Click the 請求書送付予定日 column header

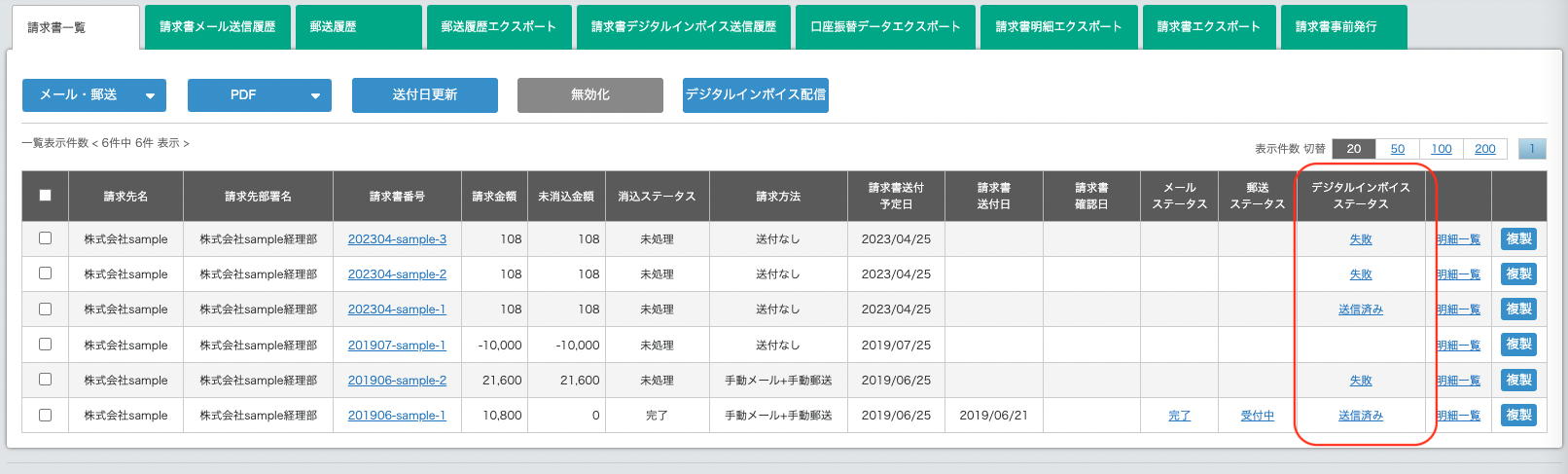coord(896,196)
